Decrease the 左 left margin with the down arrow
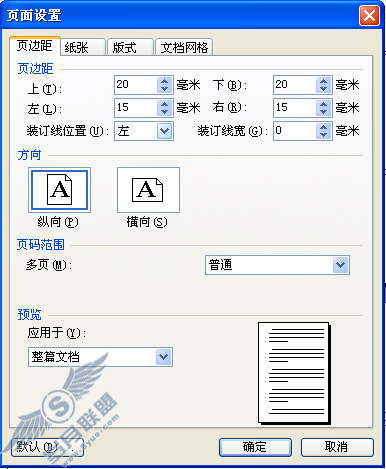Screen dimensions: 386x469 164,112
